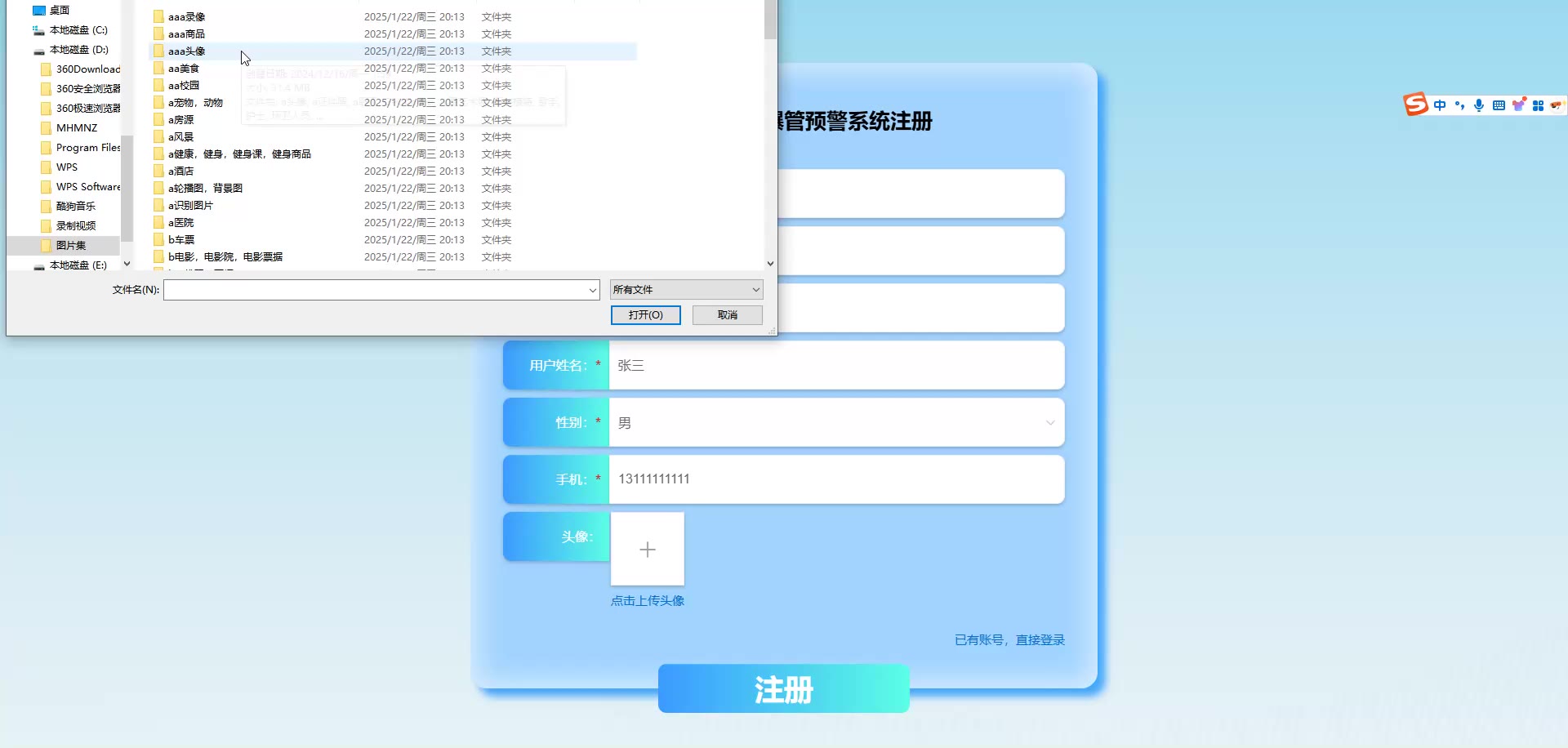Expand the 文件名 combo box dropdown arrow

(x=593, y=290)
